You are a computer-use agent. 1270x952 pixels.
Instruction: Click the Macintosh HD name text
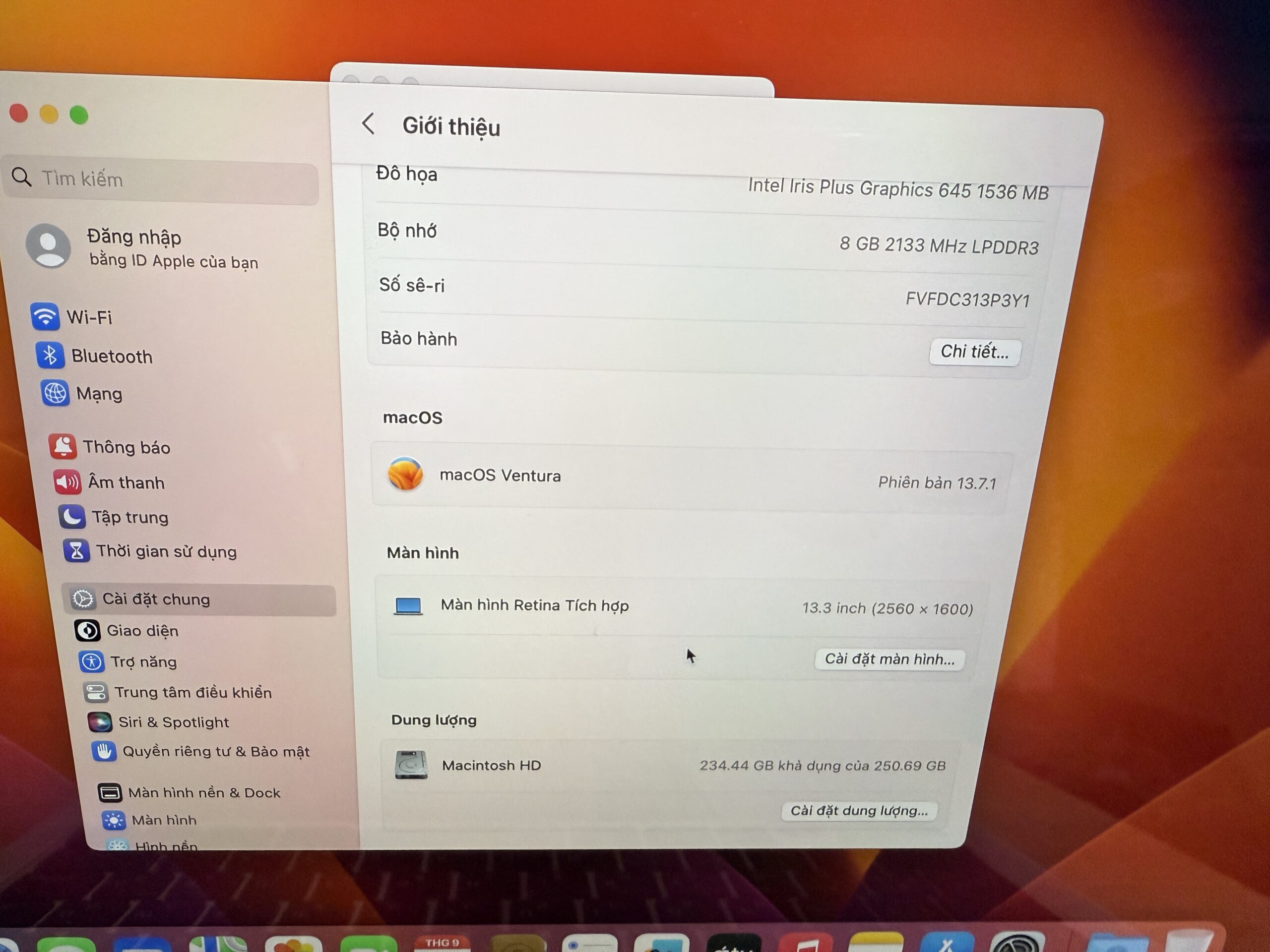click(x=492, y=765)
